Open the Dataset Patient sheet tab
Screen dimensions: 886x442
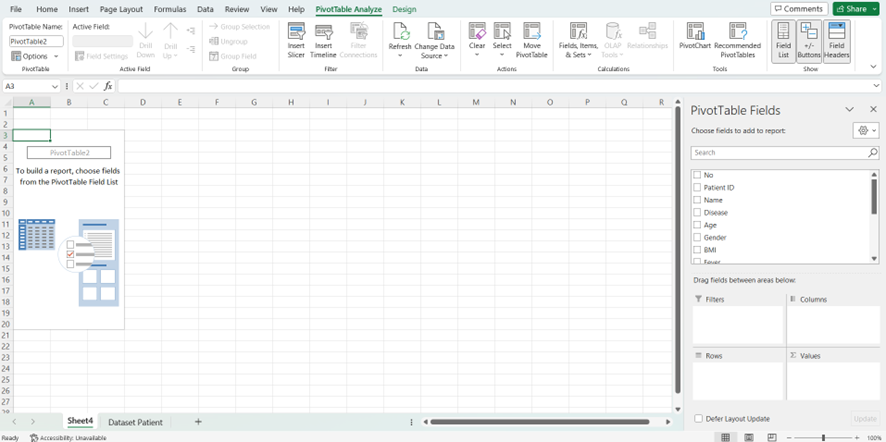(x=135, y=422)
